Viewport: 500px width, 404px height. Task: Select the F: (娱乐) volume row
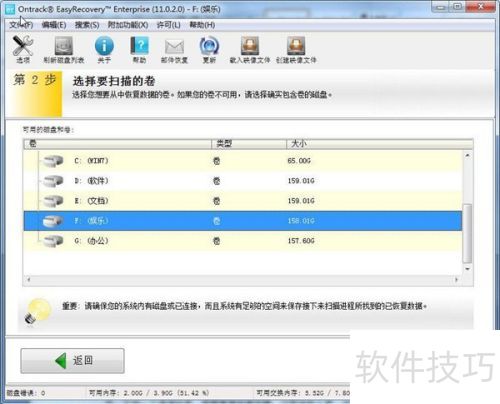click(x=243, y=221)
